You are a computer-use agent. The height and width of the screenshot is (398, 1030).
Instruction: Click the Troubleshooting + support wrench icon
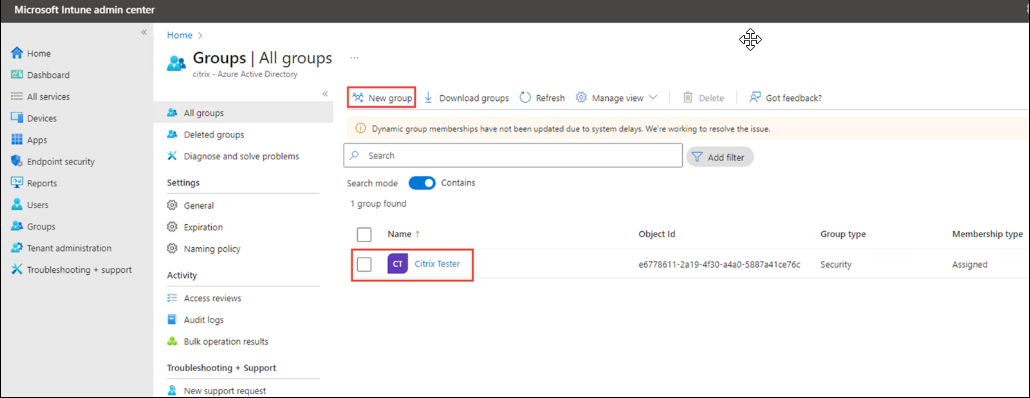click(x=17, y=270)
